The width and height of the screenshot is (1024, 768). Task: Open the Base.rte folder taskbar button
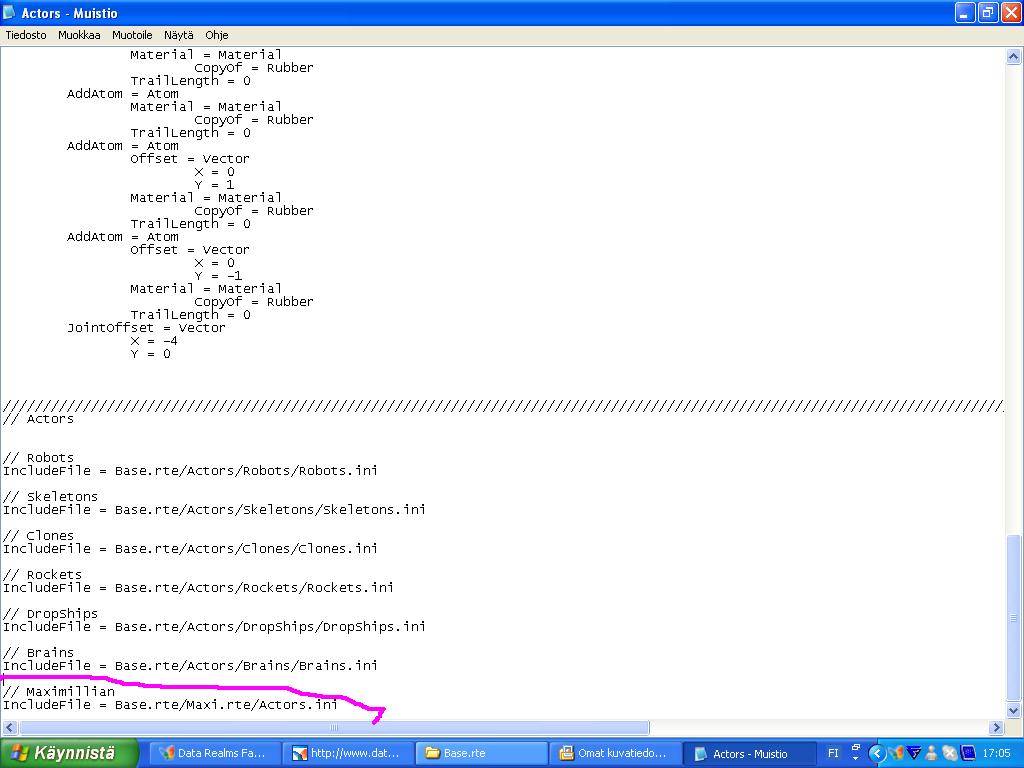pyautogui.click(x=481, y=753)
